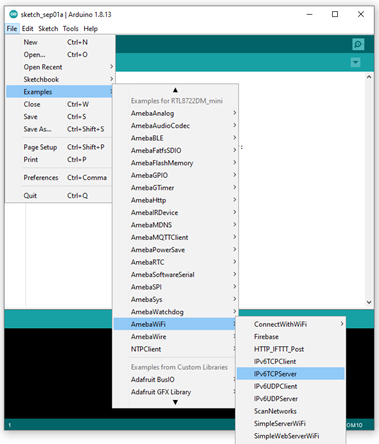
Task: Click editor scrollbar down arrow
Action: pos(369,302)
